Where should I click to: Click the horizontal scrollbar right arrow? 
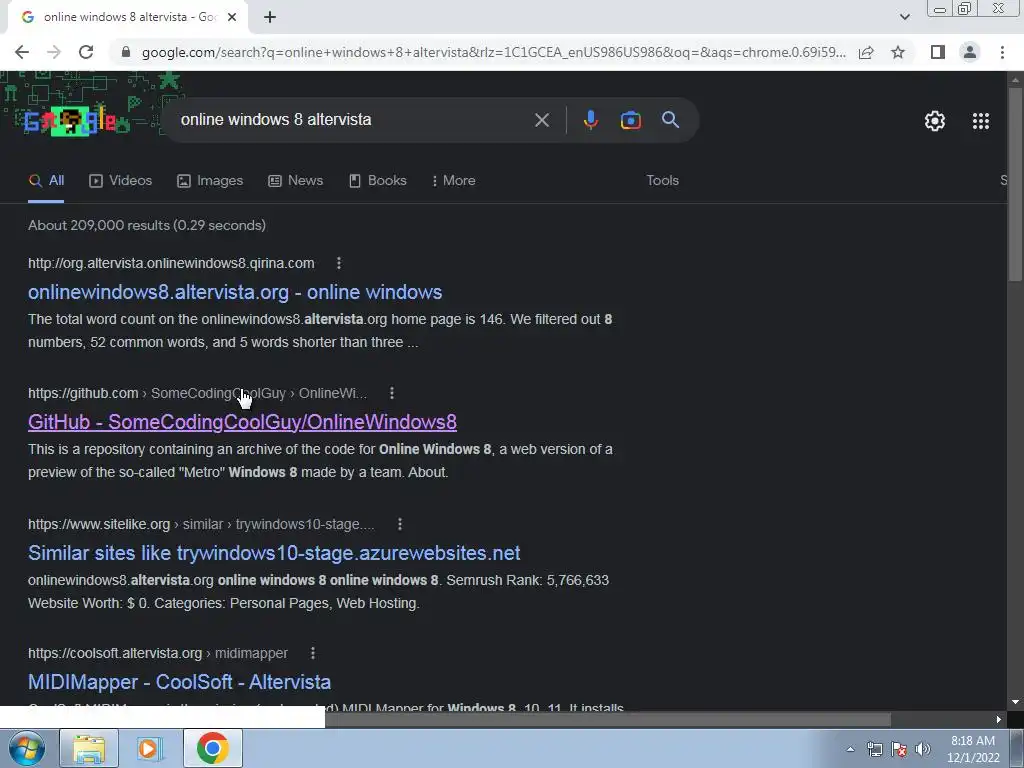999,720
